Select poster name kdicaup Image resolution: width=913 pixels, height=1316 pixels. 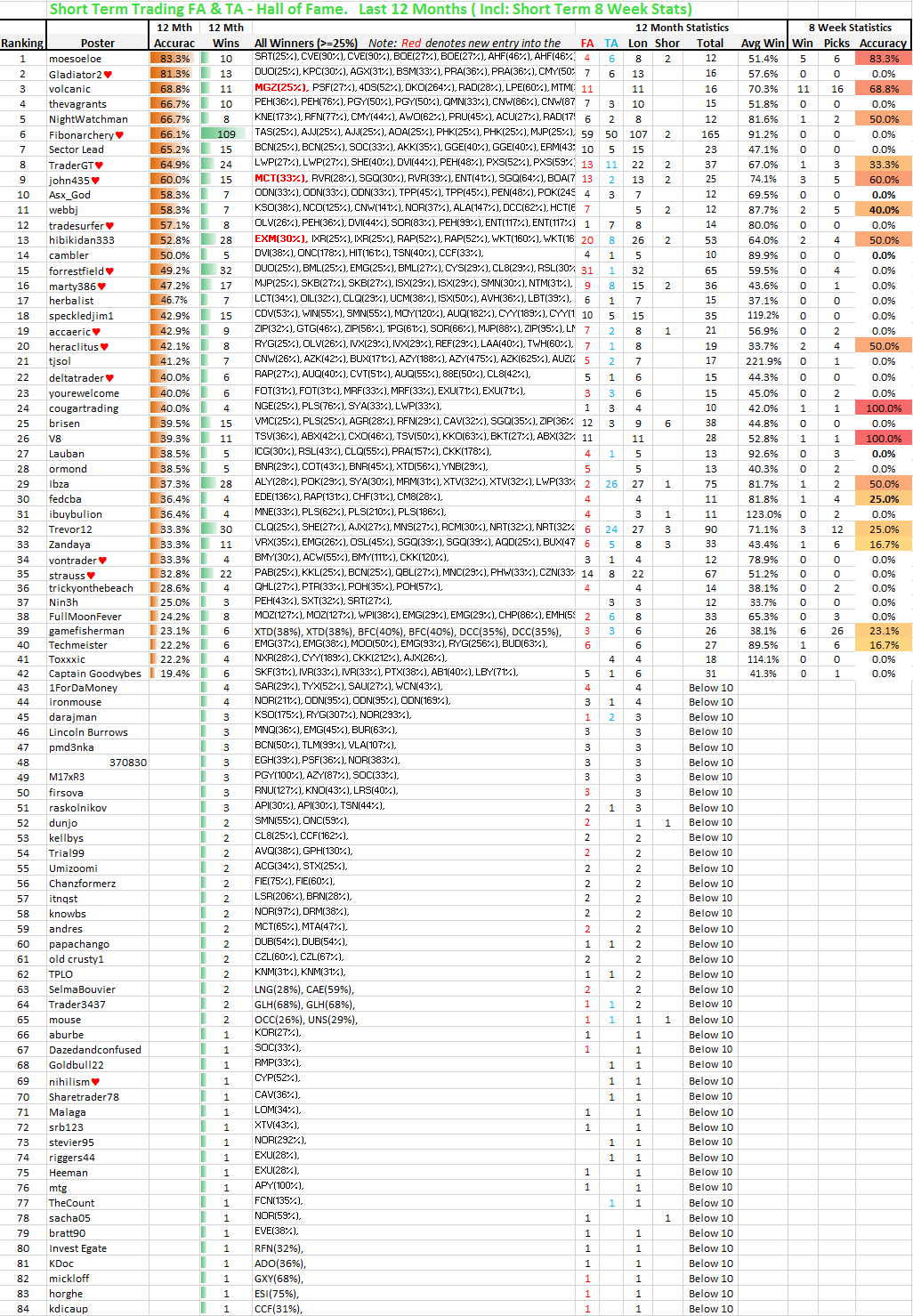point(69,1309)
